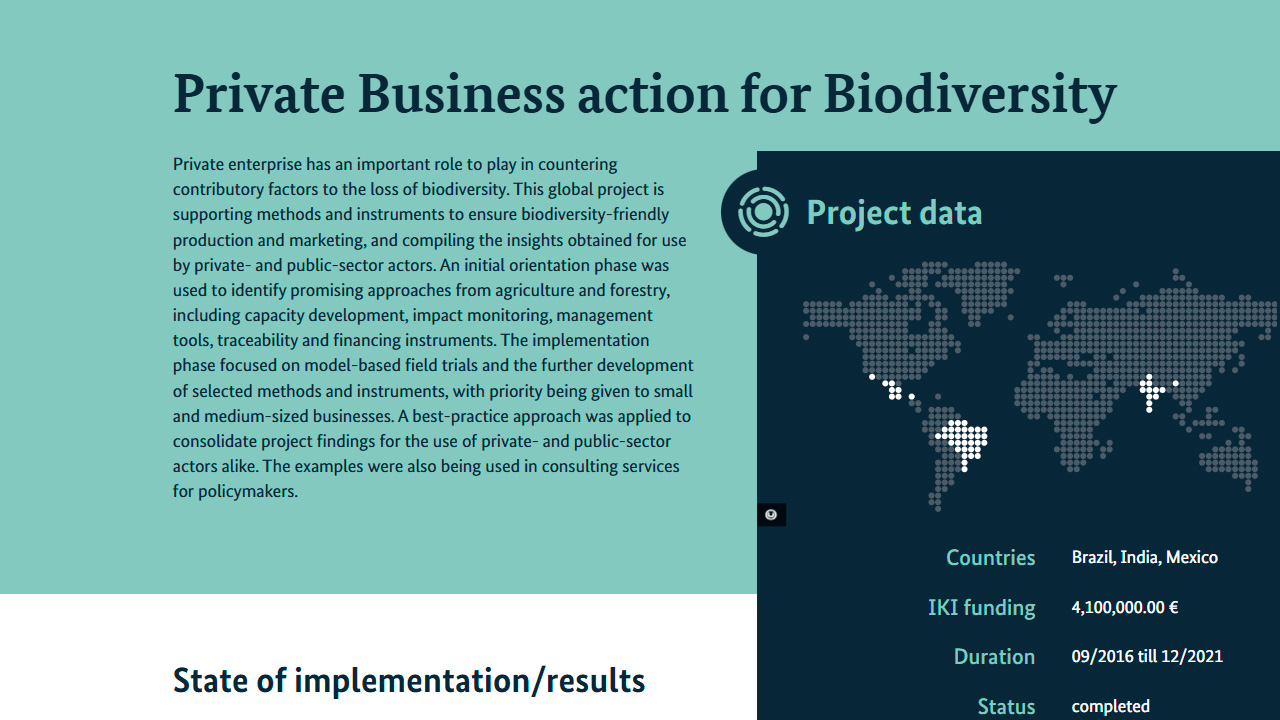Click the 'State of implementation/results' heading
The width and height of the screenshot is (1280, 720).
tap(409, 680)
